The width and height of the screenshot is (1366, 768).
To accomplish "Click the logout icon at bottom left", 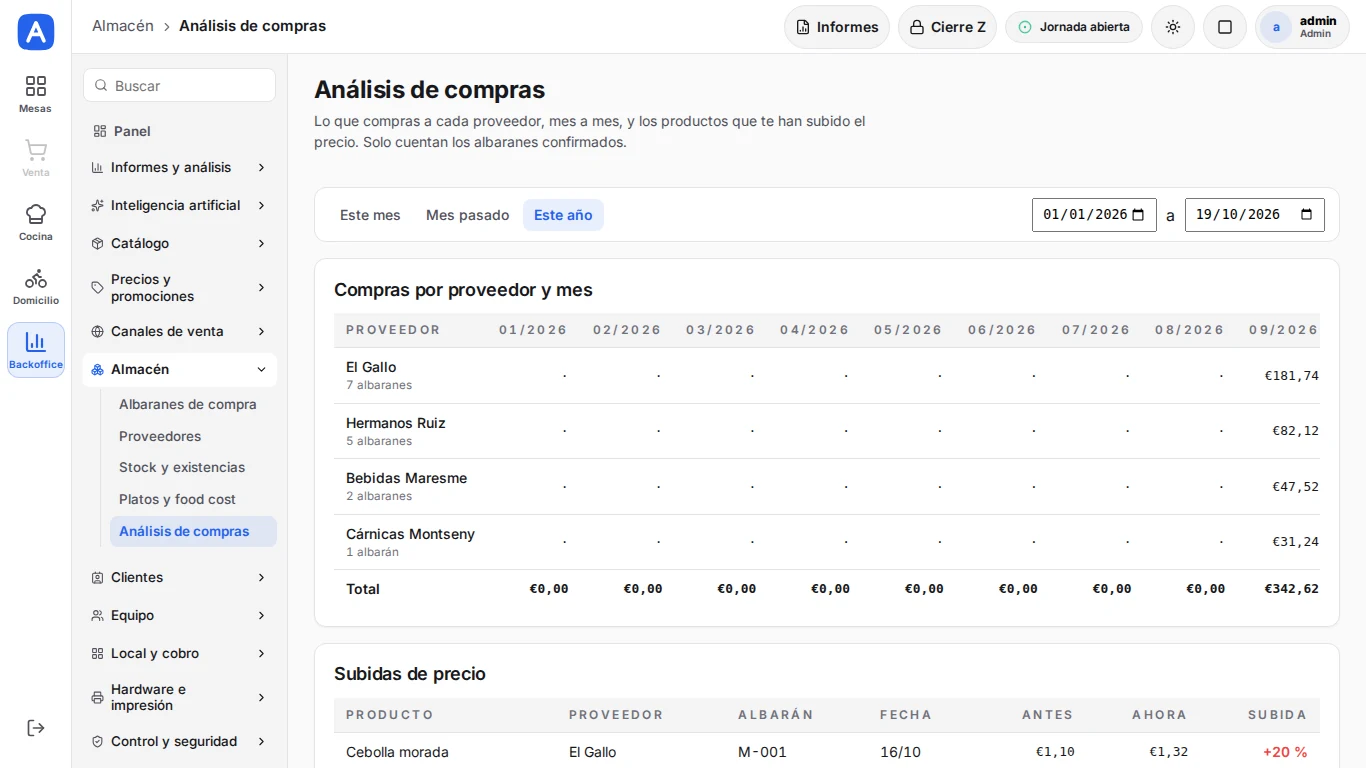I will point(36,728).
